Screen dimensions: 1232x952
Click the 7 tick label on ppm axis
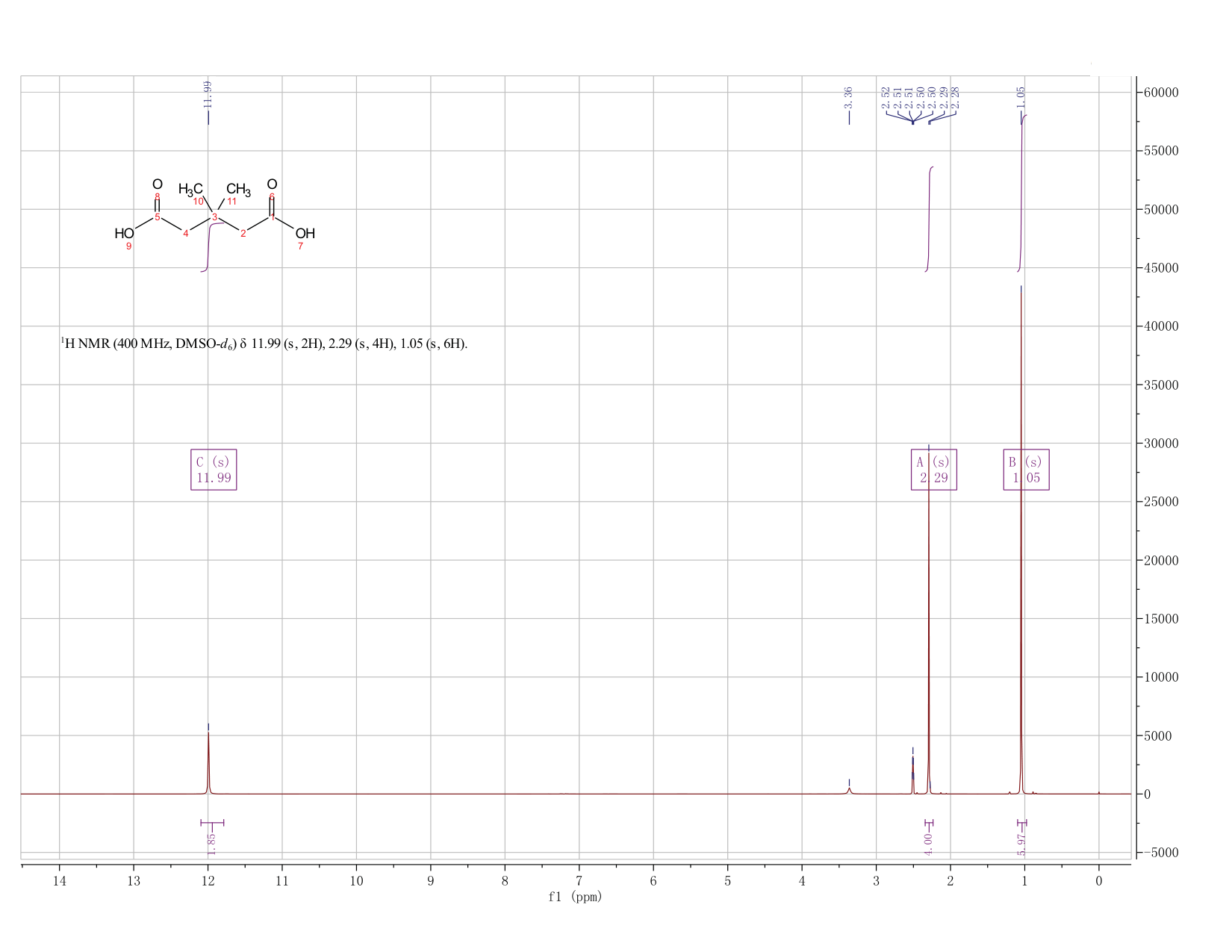click(579, 882)
